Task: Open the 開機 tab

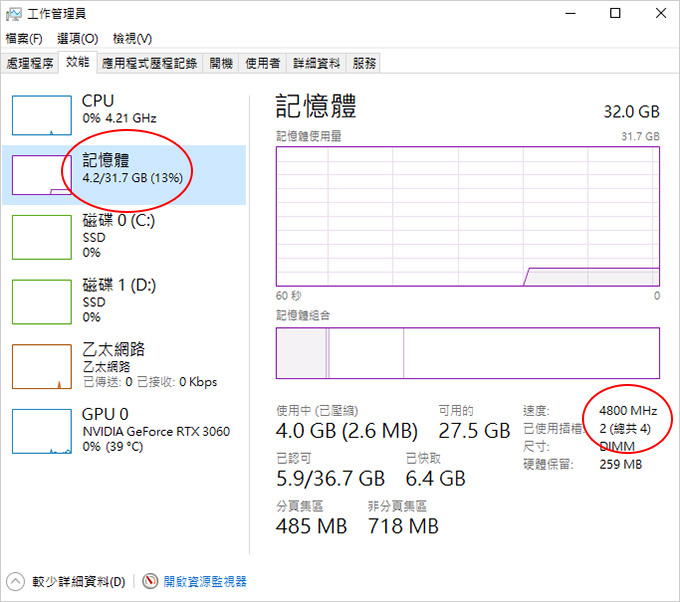Action: click(x=221, y=64)
